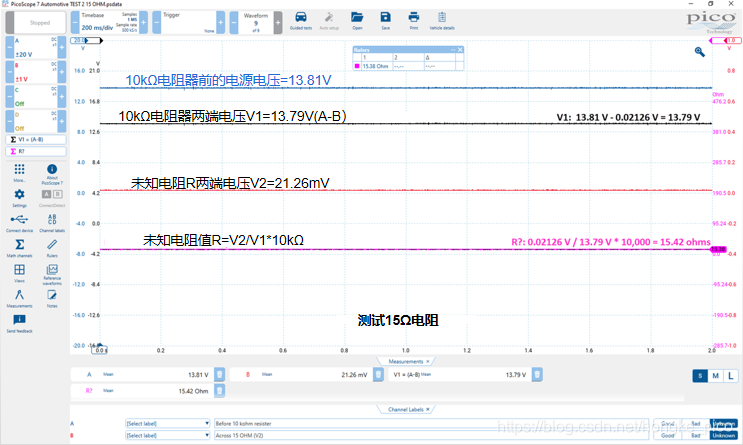Open channel B Select label dropdown

pos(168,435)
